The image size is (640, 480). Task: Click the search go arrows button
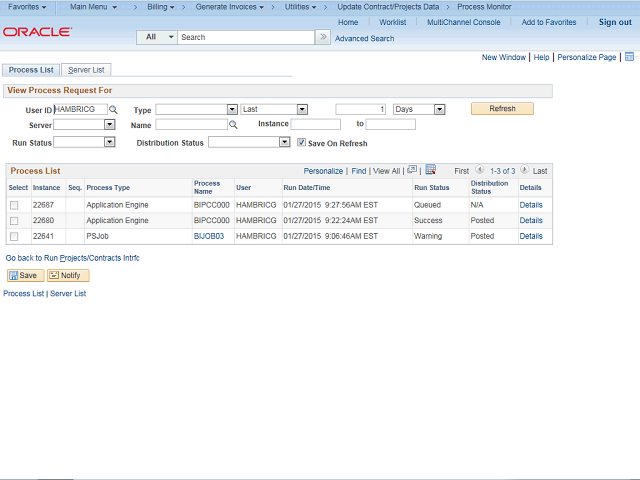point(323,37)
